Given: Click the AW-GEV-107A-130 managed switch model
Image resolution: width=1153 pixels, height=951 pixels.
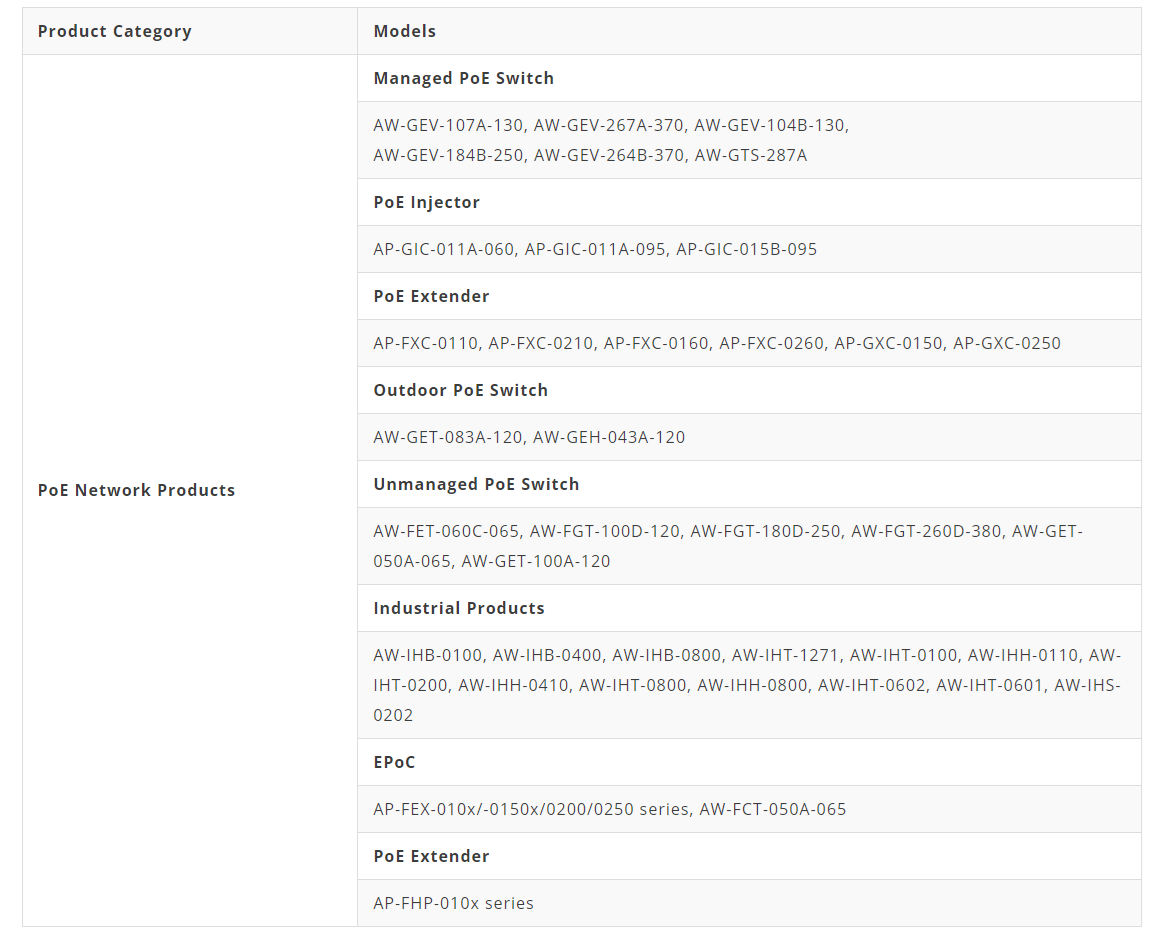Looking at the screenshot, I should [448, 125].
